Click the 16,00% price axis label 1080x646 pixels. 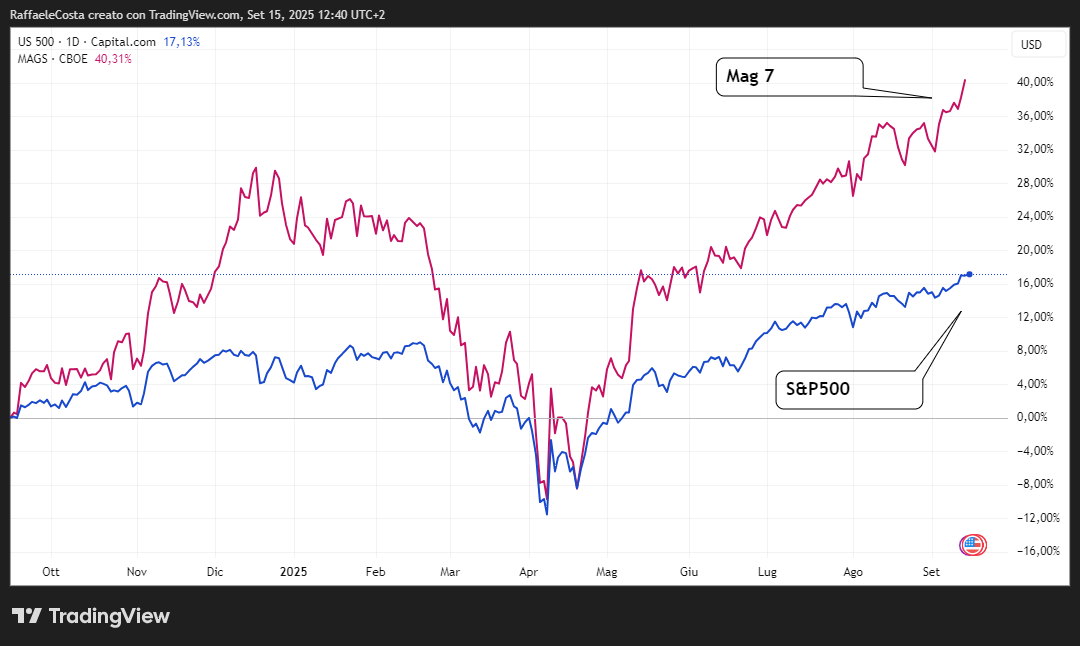[x=1035, y=282]
